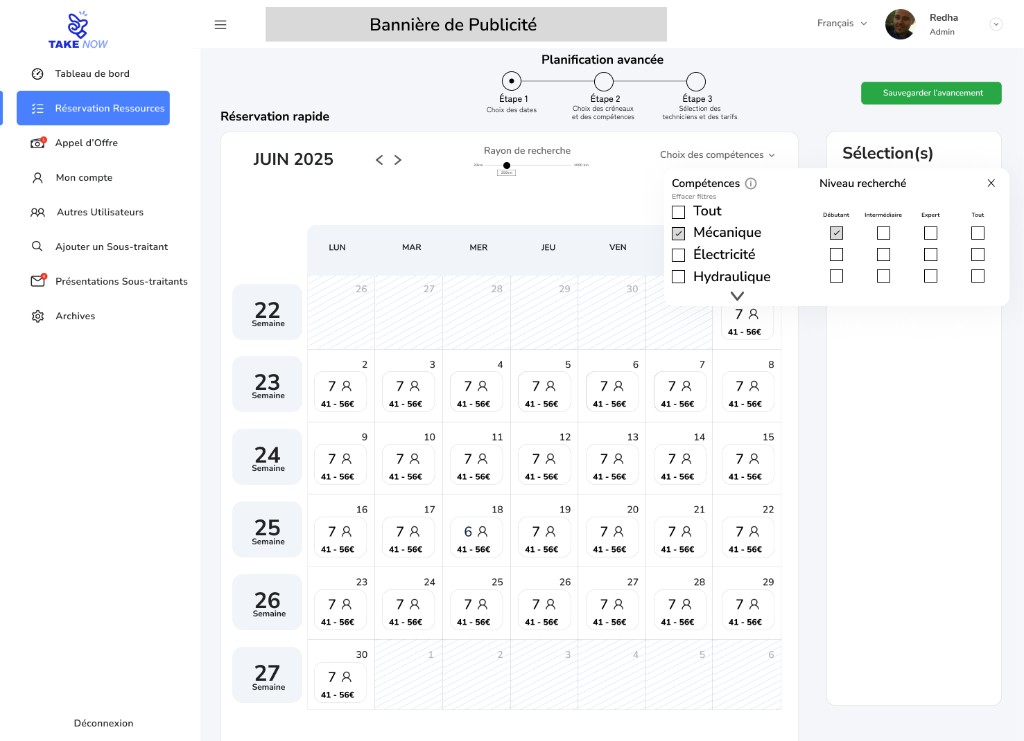
Task: Expand more competences with down chevron
Action: [738, 296]
